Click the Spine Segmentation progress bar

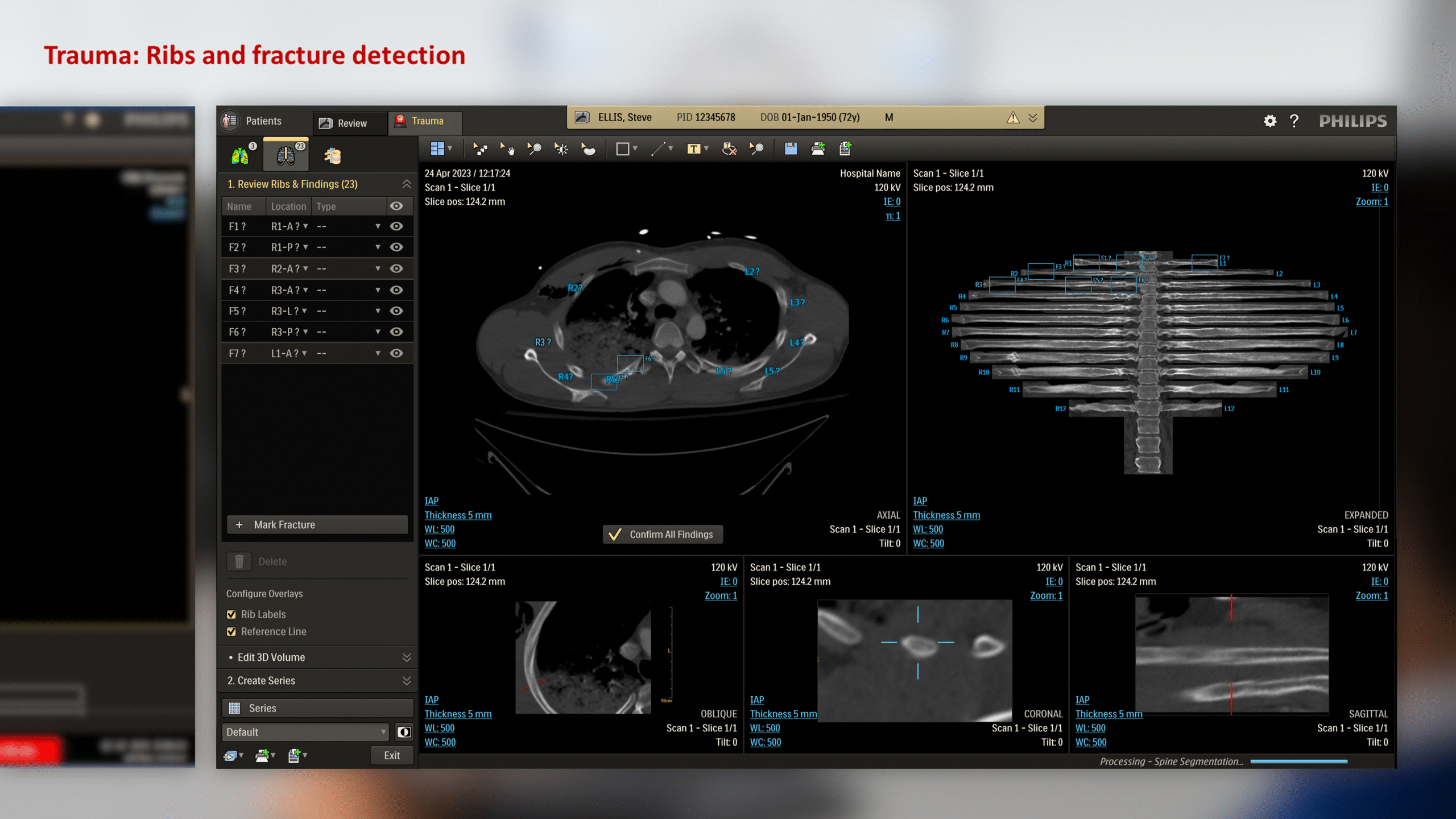[x=1298, y=761]
